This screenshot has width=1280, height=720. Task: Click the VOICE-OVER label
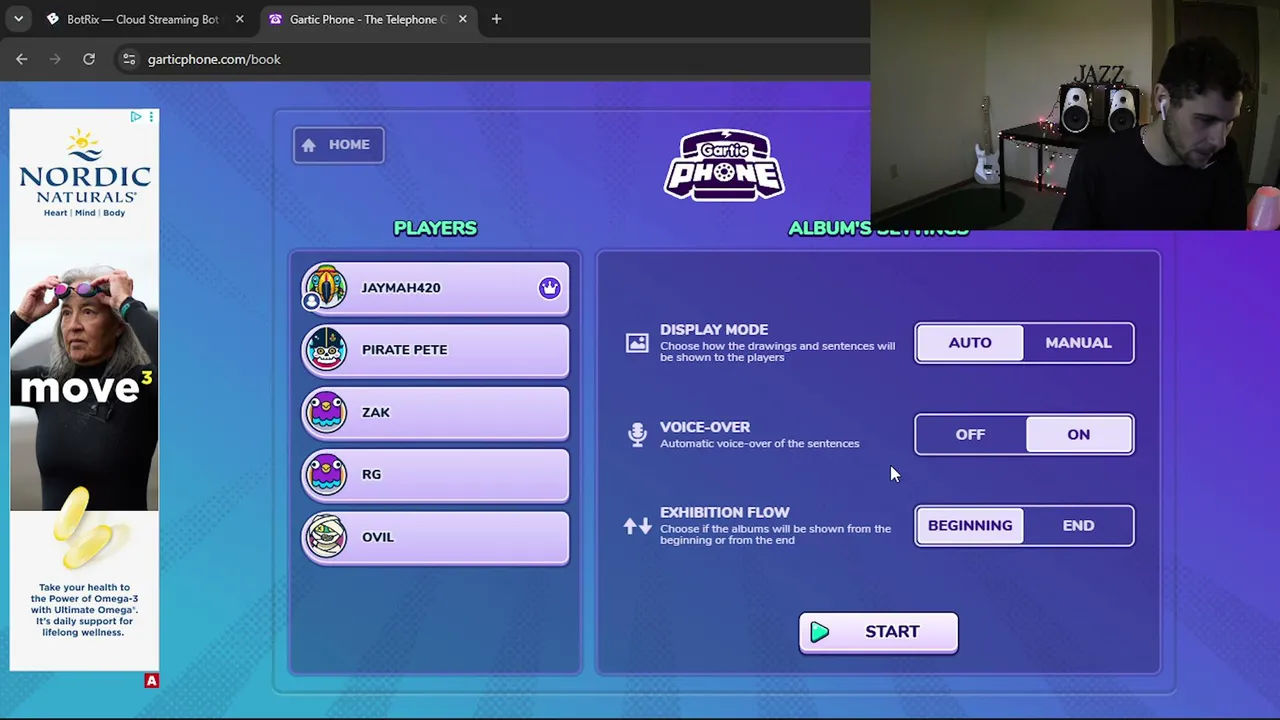tap(705, 427)
